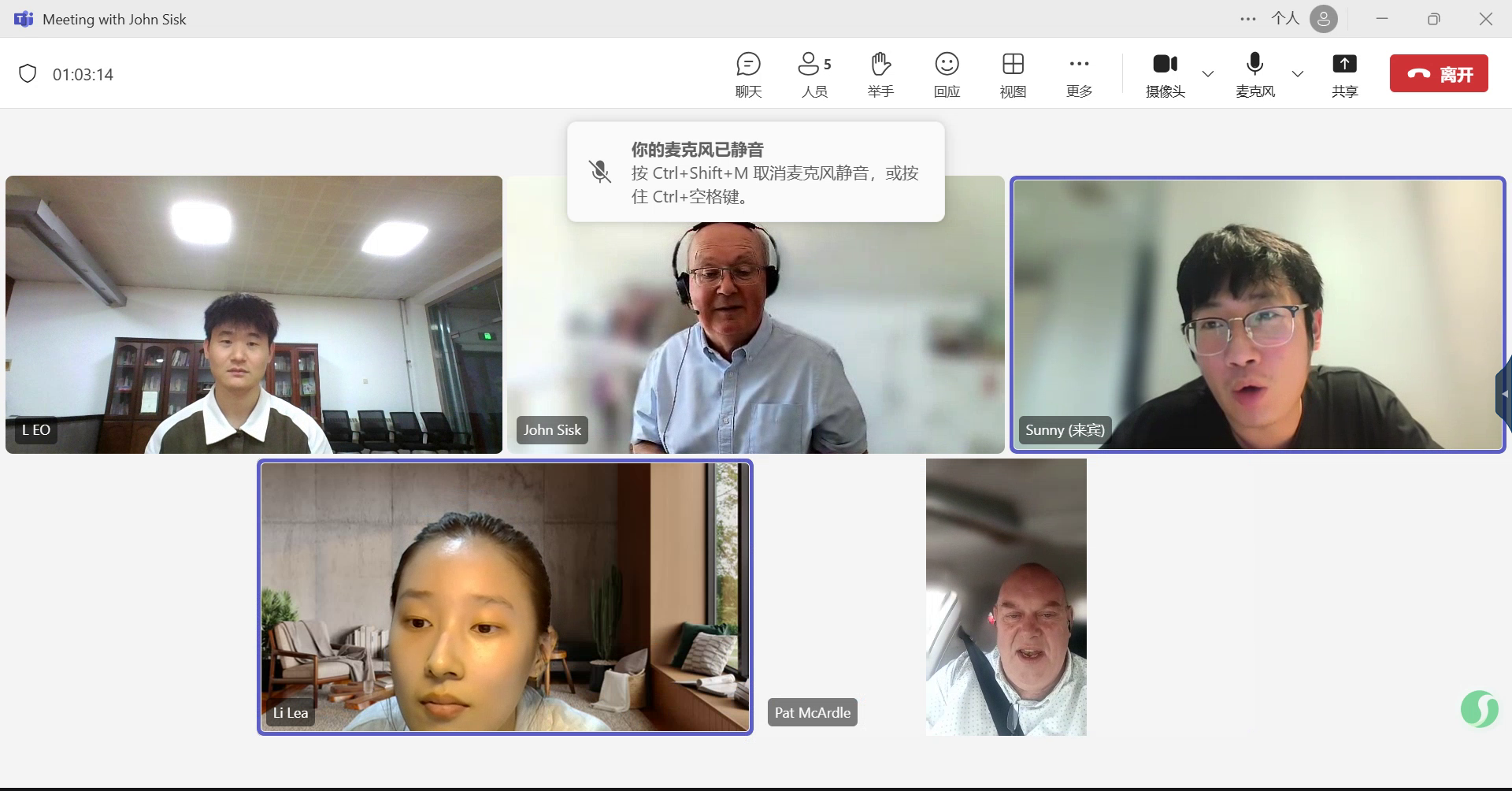Screen dimensions: 1512x791
Task: Change the meeting view layout (视图)
Action: tap(1013, 75)
